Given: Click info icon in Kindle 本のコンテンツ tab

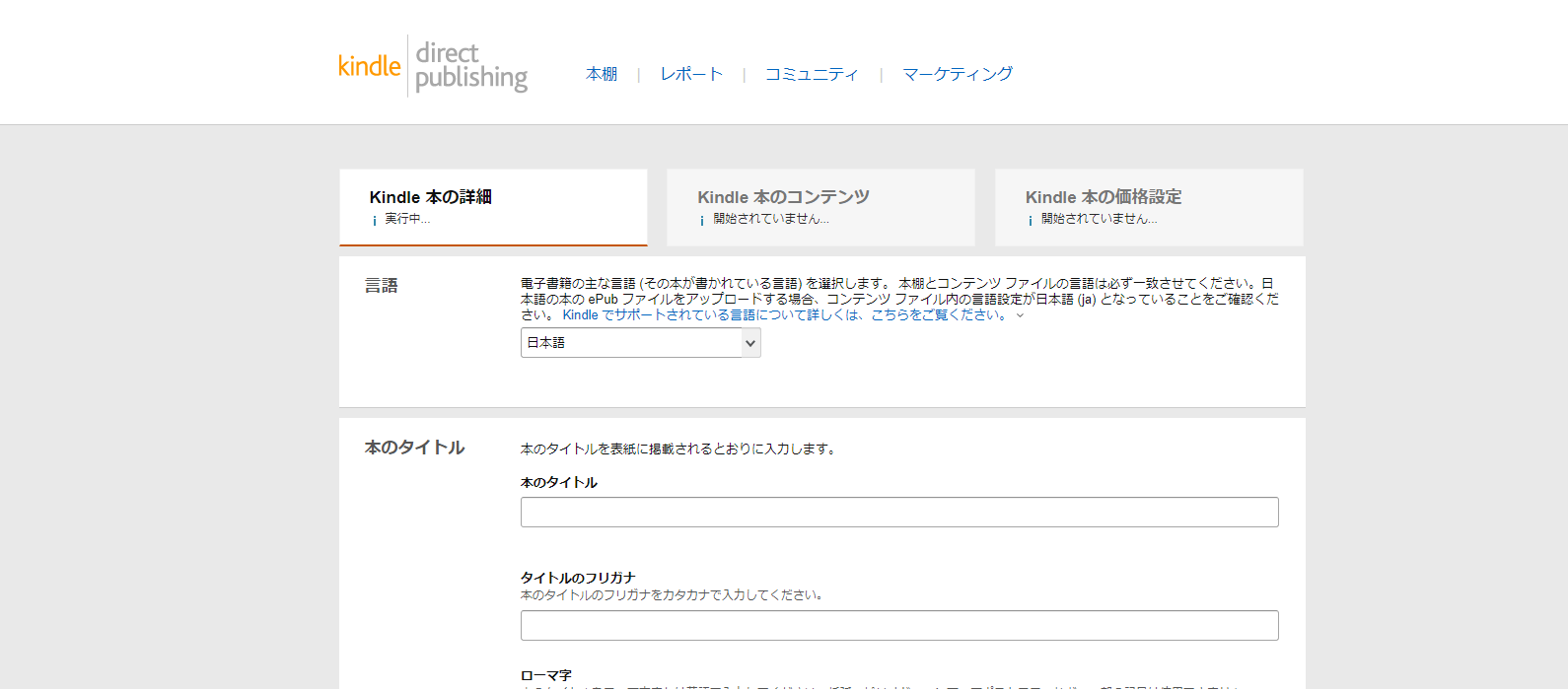Looking at the screenshot, I should tap(702, 220).
